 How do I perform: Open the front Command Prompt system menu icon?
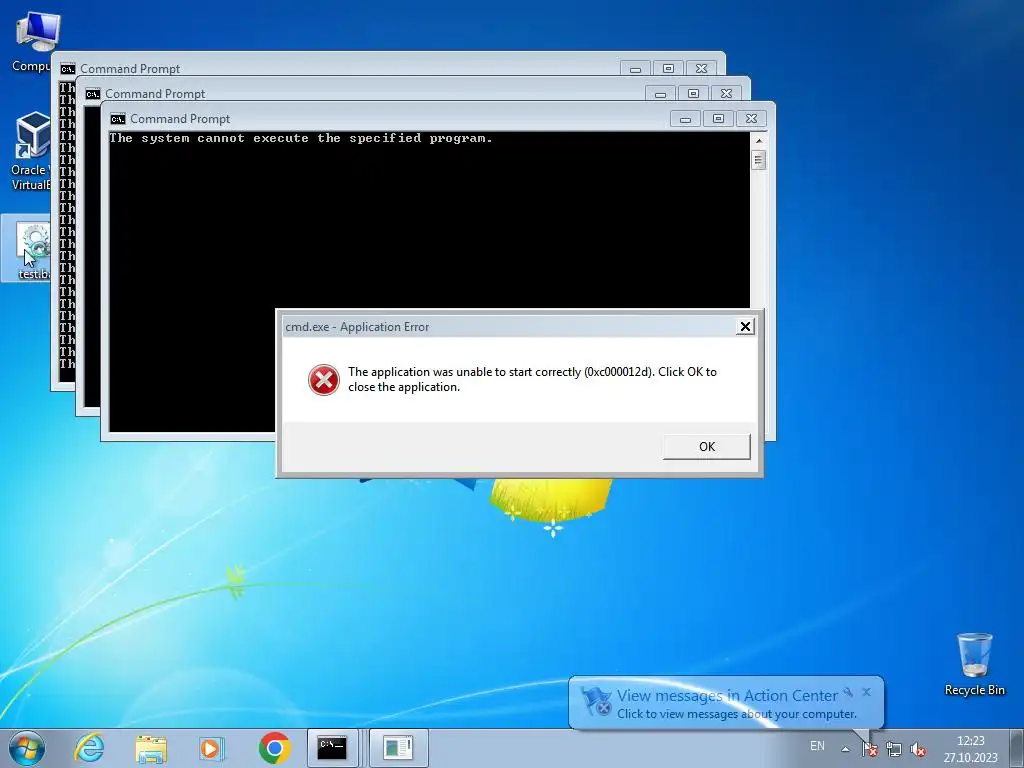click(118, 119)
